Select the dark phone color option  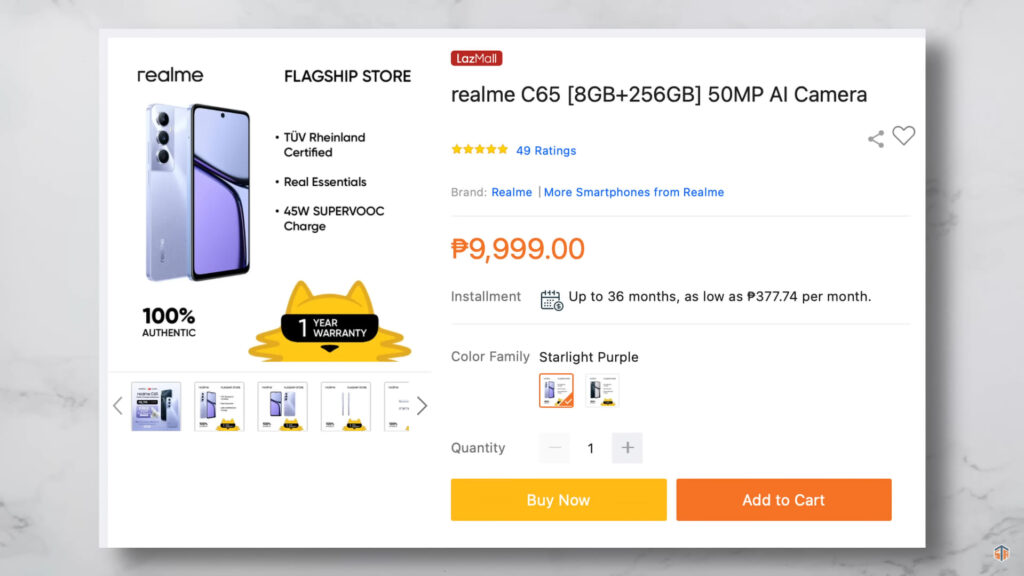tap(601, 390)
